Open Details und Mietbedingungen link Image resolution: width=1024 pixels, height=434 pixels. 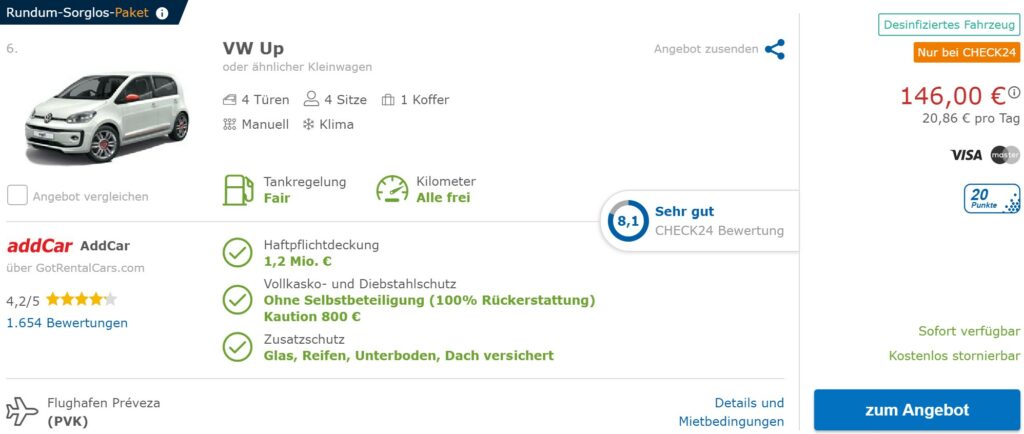[x=731, y=412]
